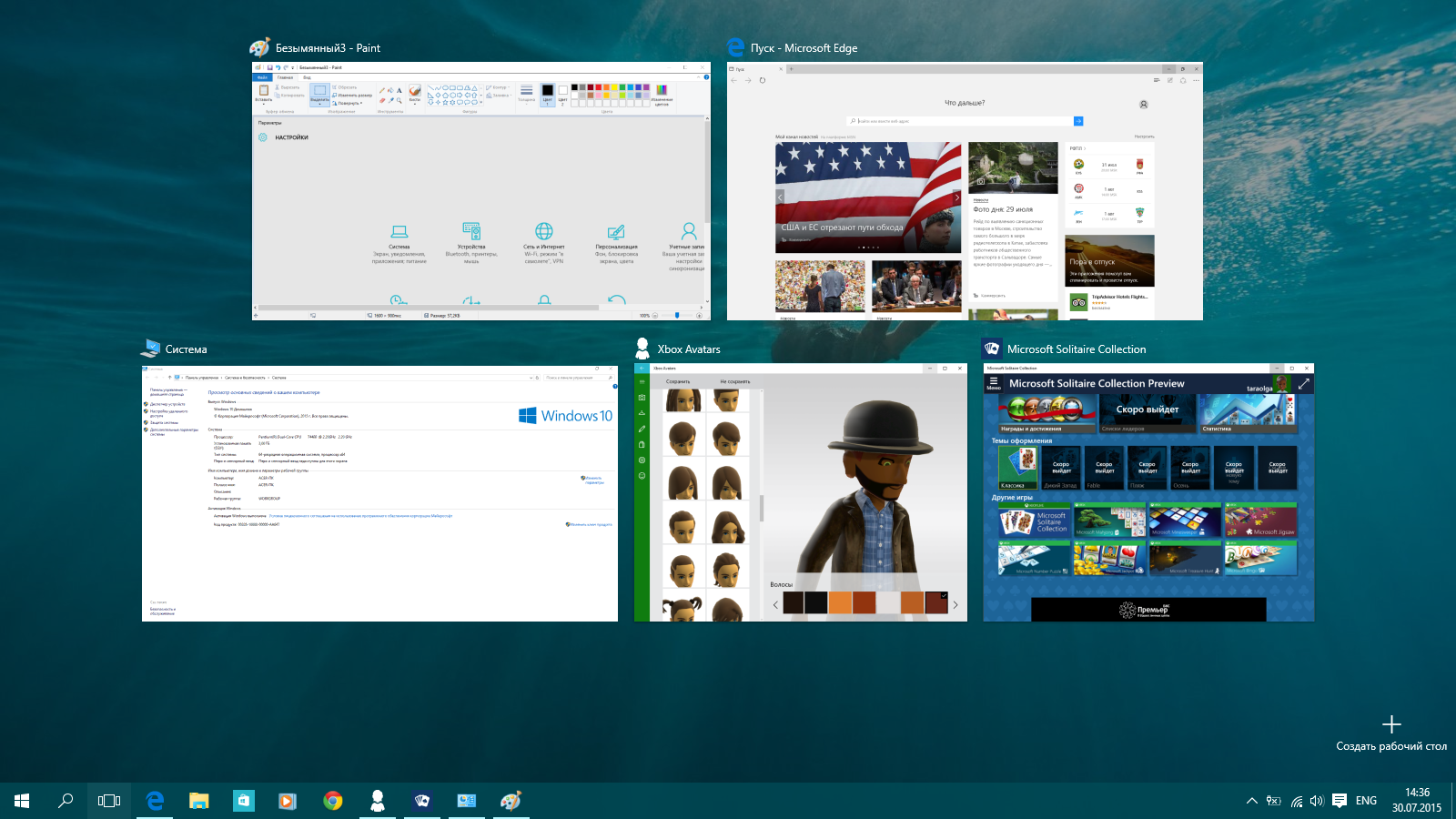Switch to the Вид tab in Paint
The image size is (1456, 819).
pos(307,77)
